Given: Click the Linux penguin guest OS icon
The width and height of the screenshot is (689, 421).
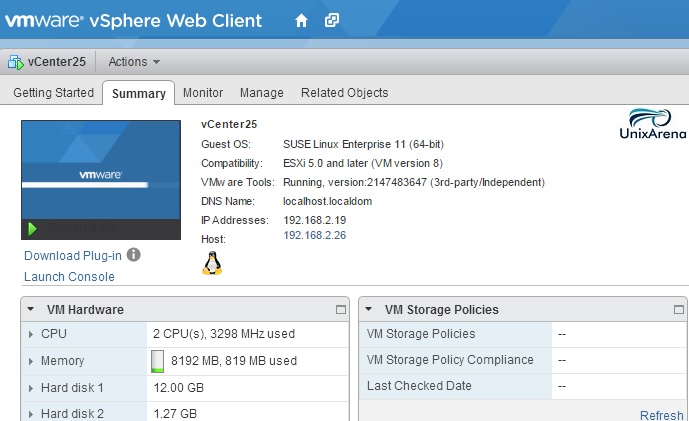Looking at the screenshot, I should (x=212, y=263).
